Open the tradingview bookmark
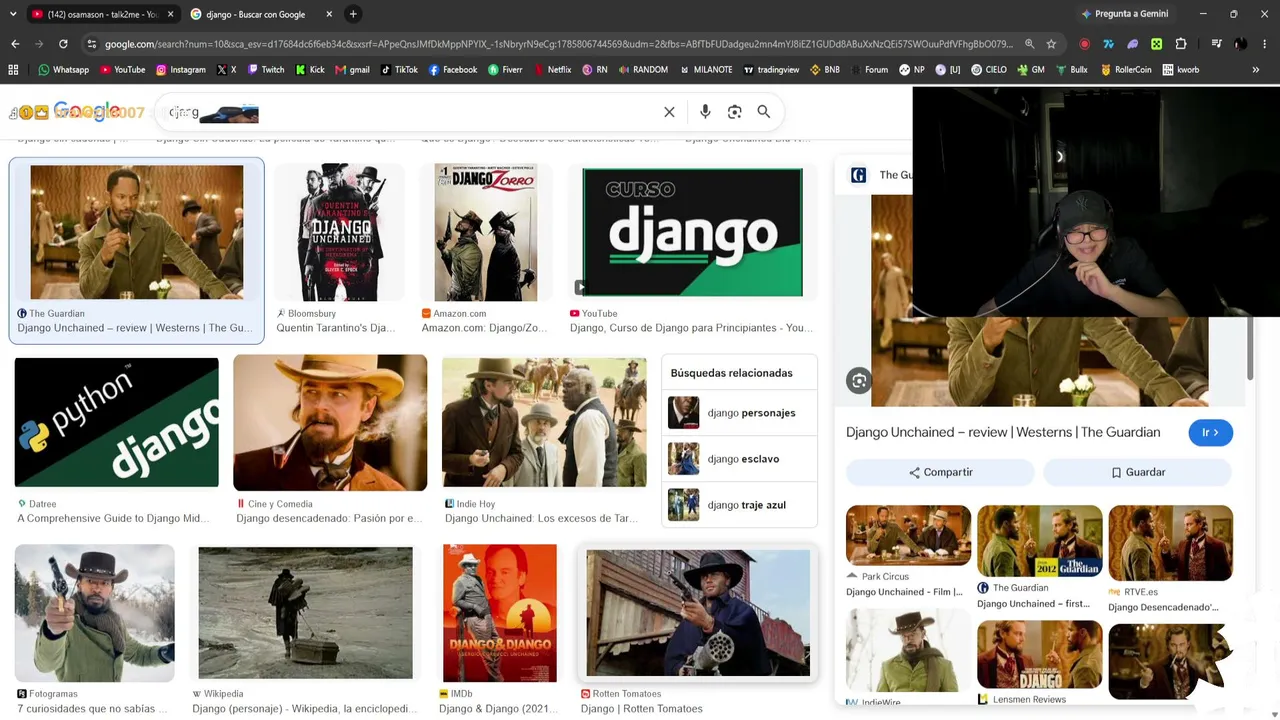Screen dimensions: 1280x720 pyautogui.click(x=771, y=70)
